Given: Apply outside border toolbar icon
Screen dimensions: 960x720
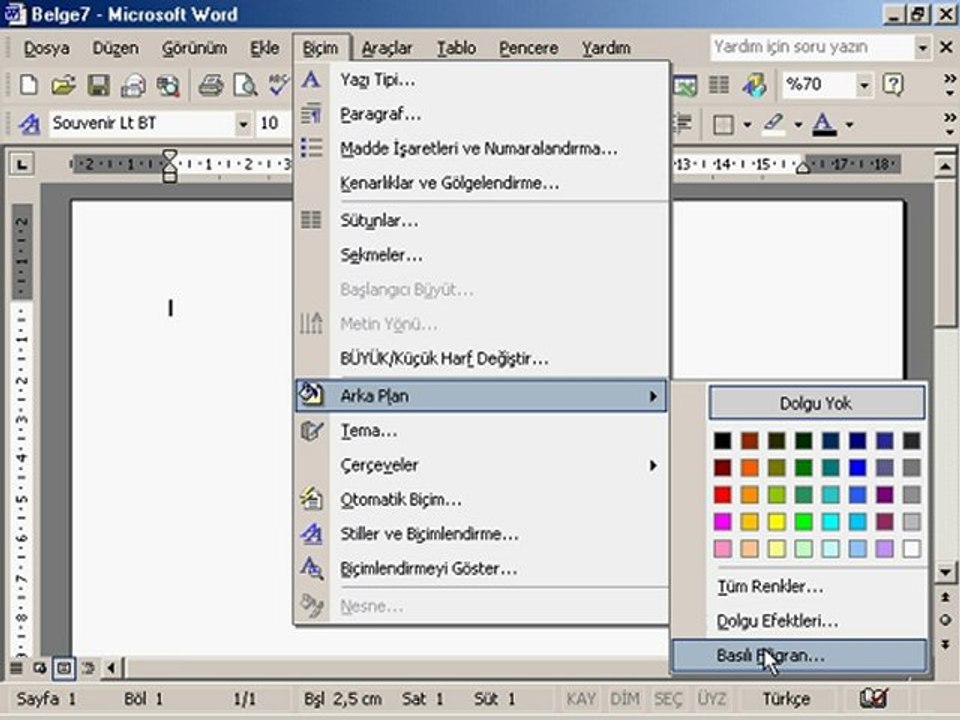Looking at the screenshot, I should 723,124.
